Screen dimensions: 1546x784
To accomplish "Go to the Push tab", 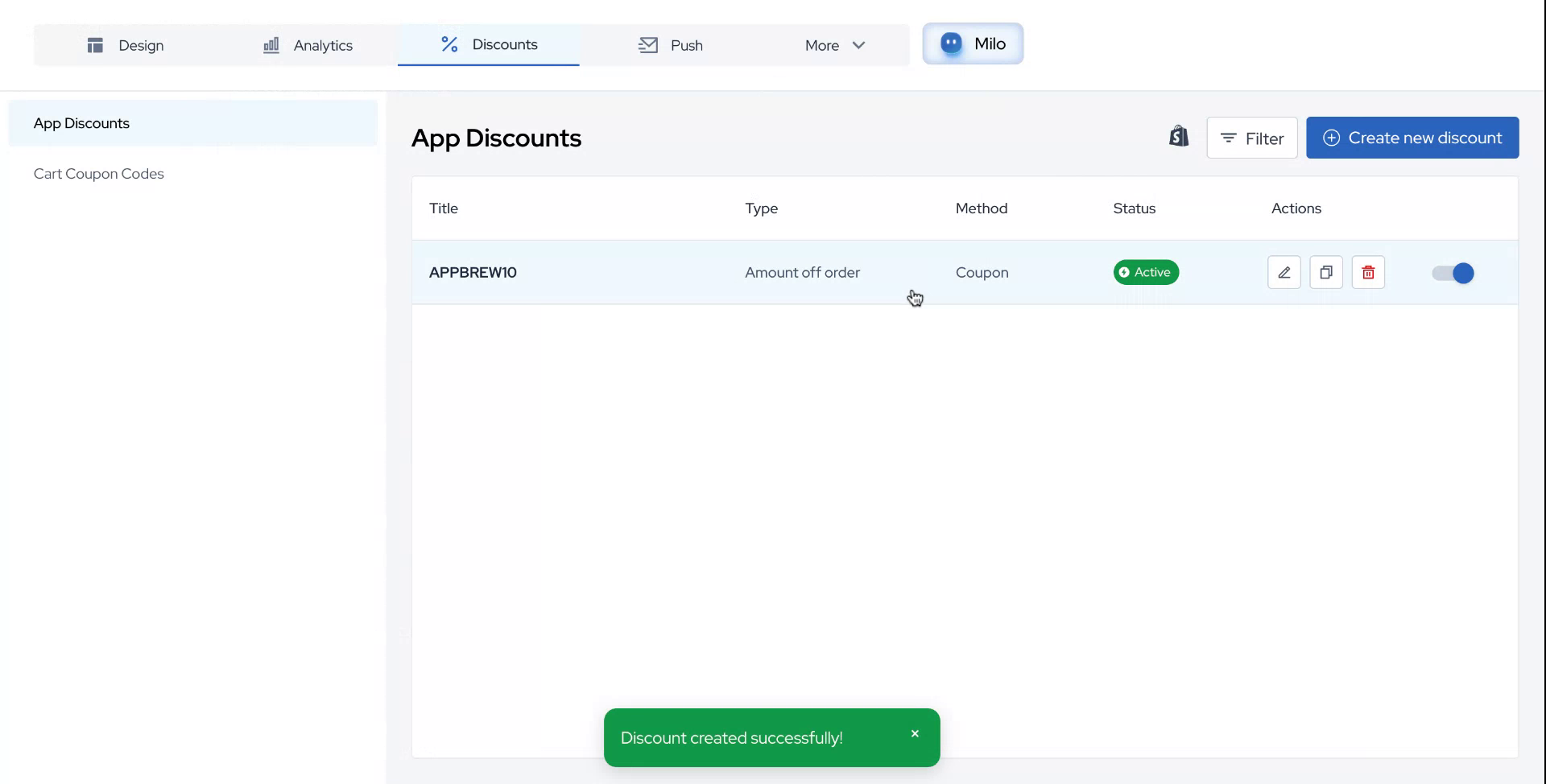I will click(671, 45).
